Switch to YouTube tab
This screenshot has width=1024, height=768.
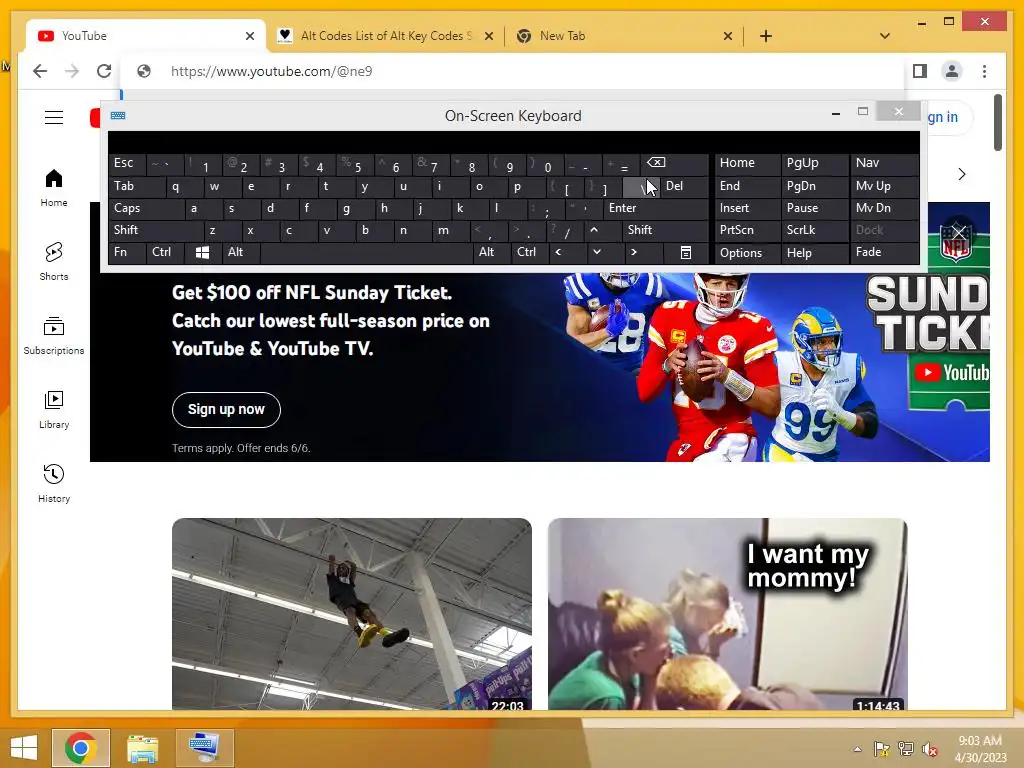click(146, 36)
